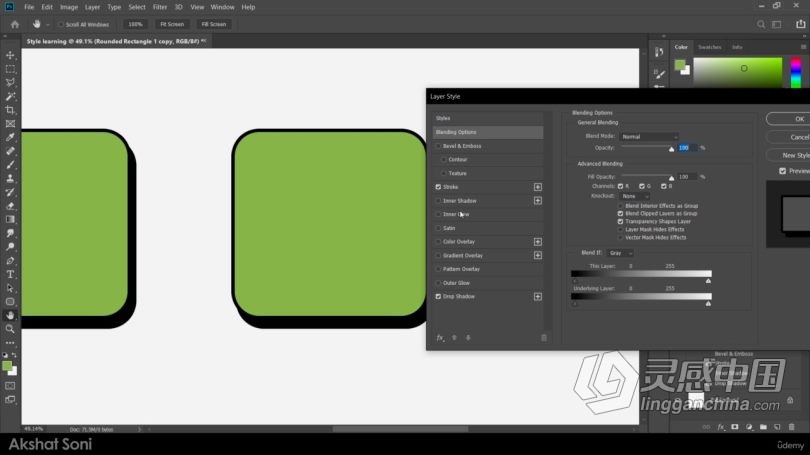Open the Window menu

point(222,7)
